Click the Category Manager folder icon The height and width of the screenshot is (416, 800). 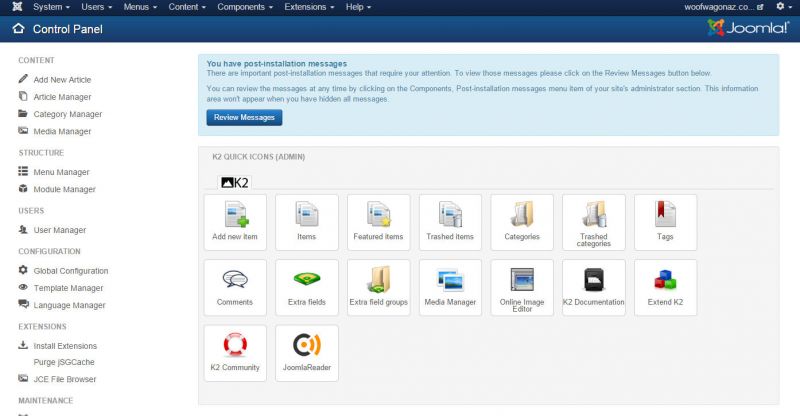click(x=23, y=113)
